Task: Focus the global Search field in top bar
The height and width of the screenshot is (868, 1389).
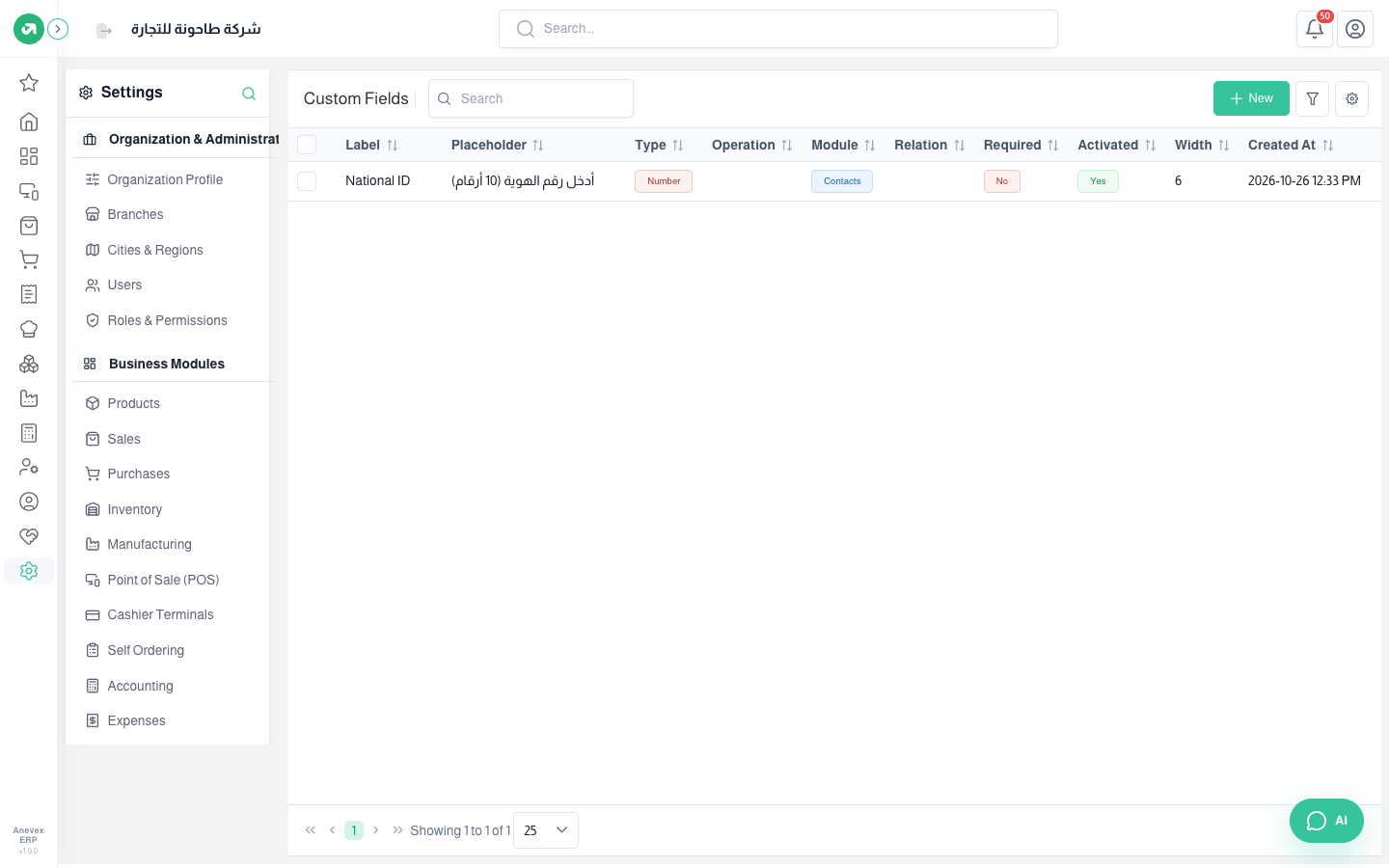Action: 778,29
